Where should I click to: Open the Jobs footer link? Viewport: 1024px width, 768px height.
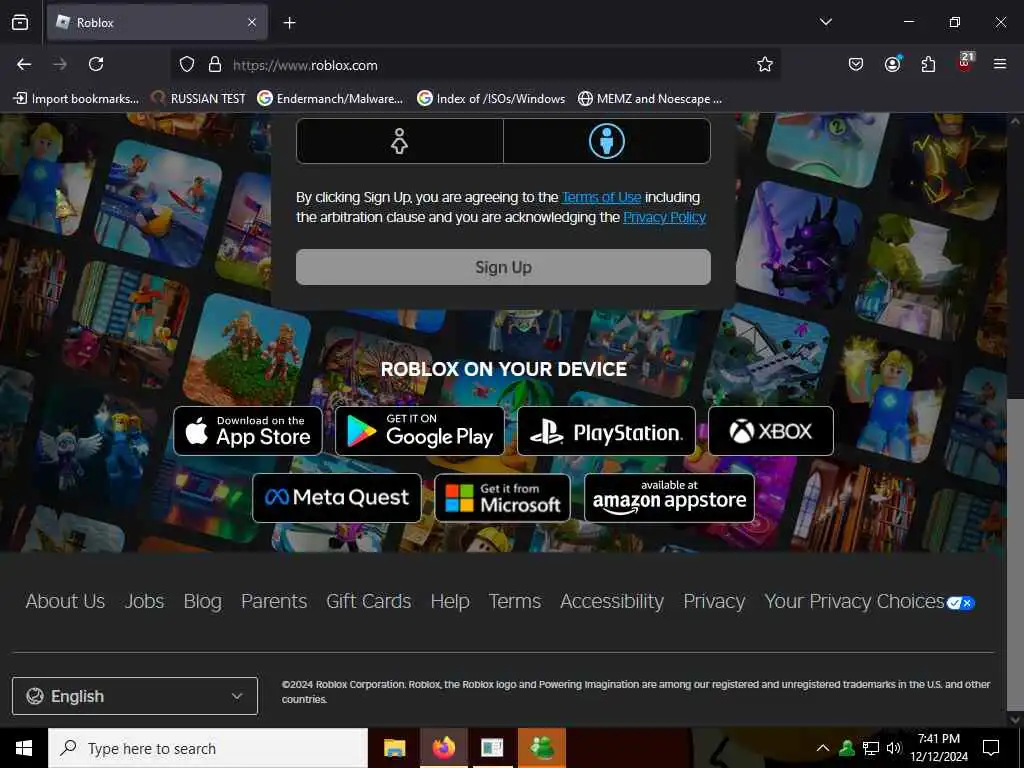click(x=144, y=601)
